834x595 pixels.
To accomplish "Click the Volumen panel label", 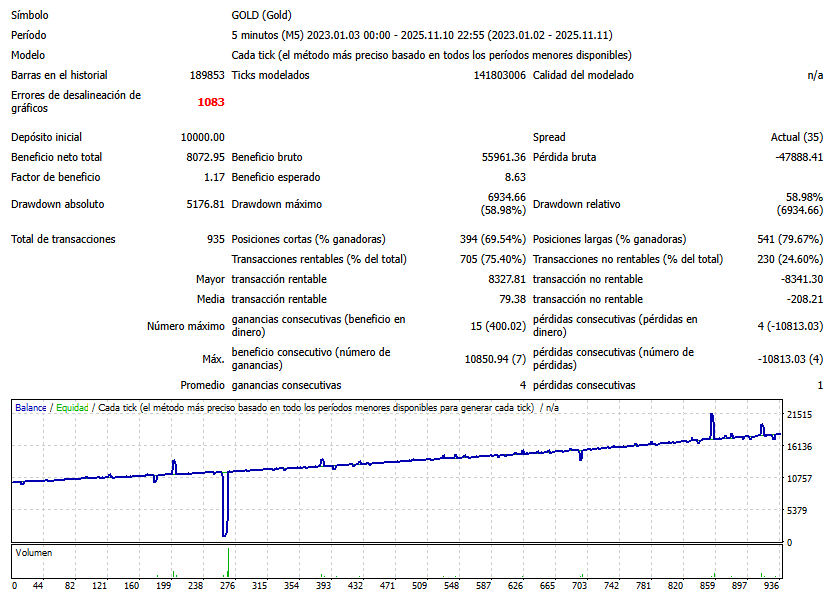I will pyautogui.click(x=34, y=552).
